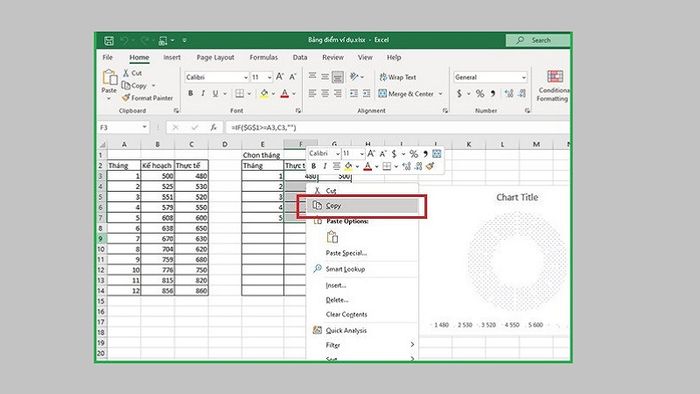Open the ribbon font size dropdown

click(269, 77)
